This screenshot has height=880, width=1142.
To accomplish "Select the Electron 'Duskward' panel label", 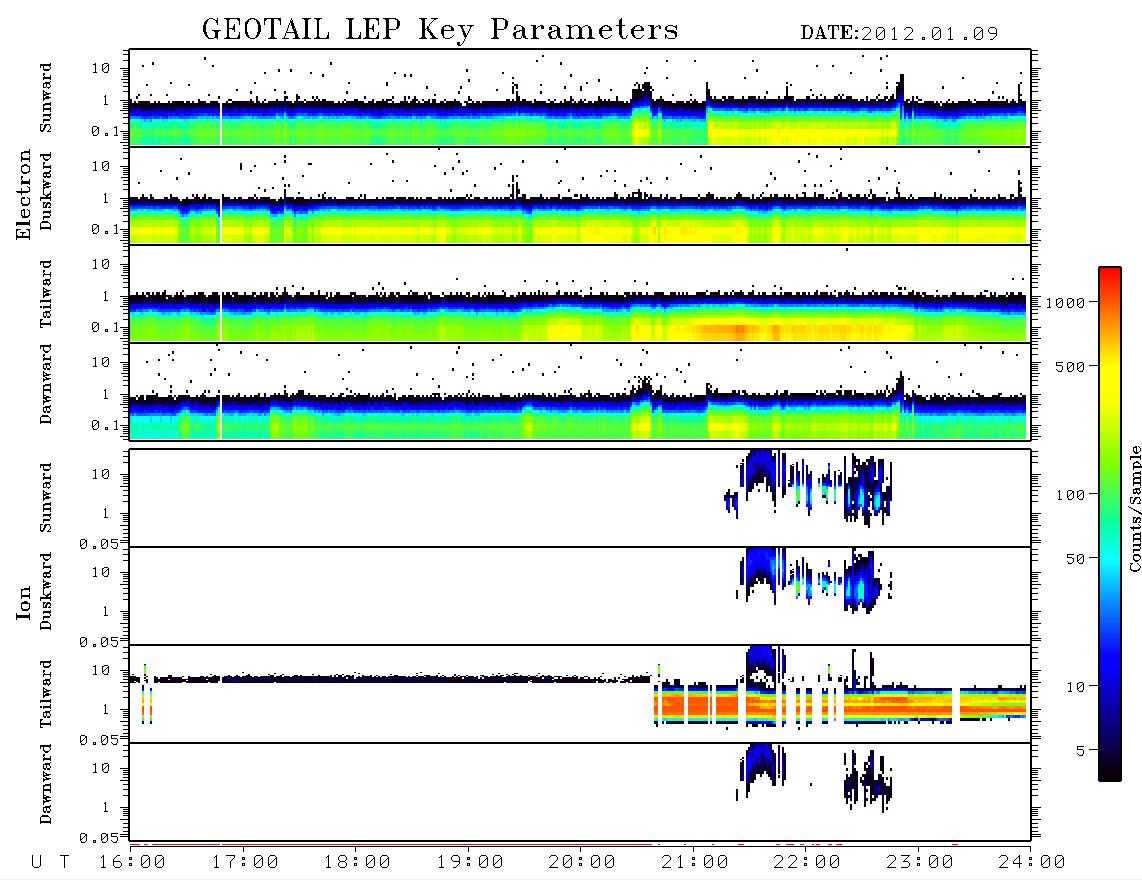I will click(x=46, y=191).
